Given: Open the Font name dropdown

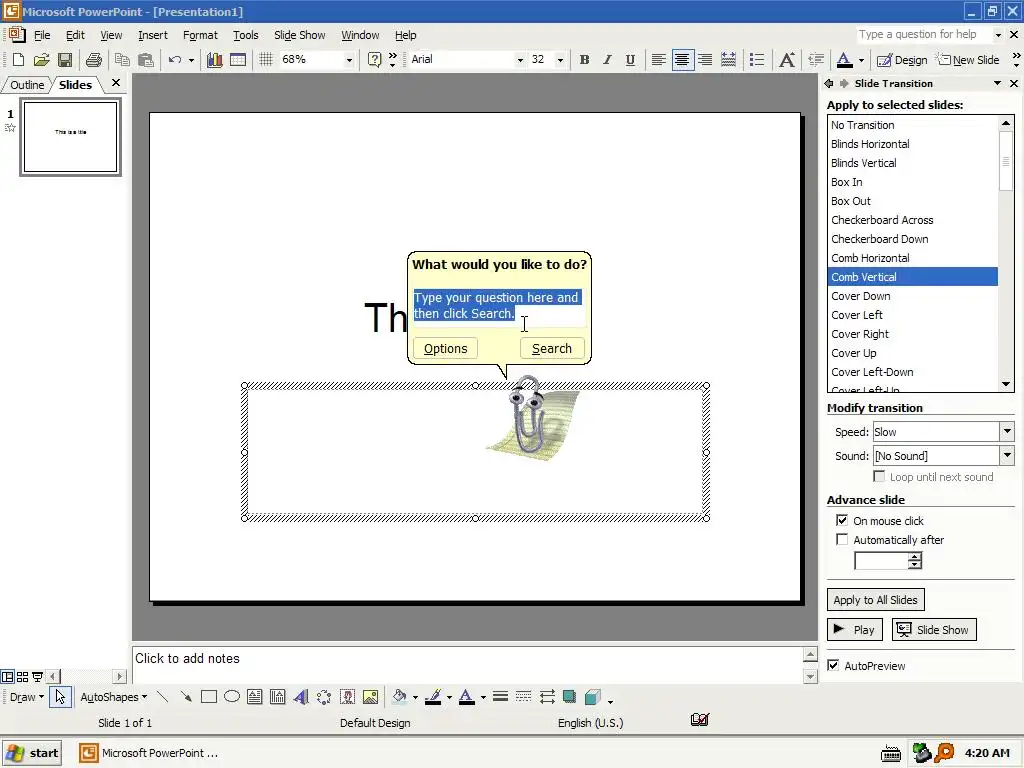Looking at the screenshot, I should (520, 59).
